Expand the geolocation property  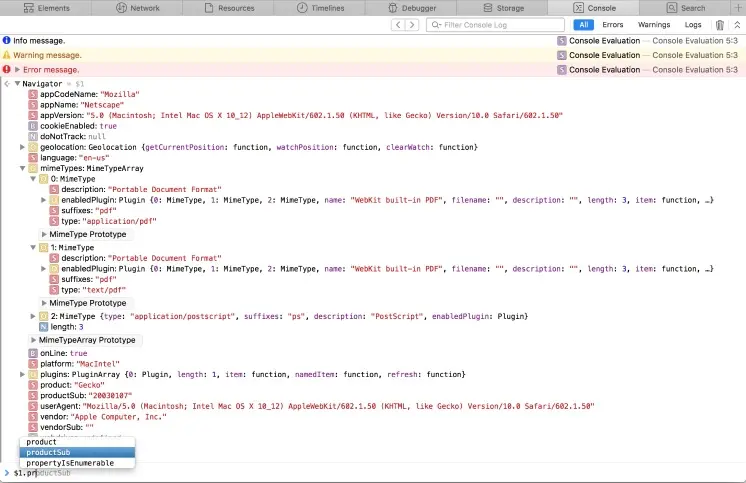[x=22, y=147]
